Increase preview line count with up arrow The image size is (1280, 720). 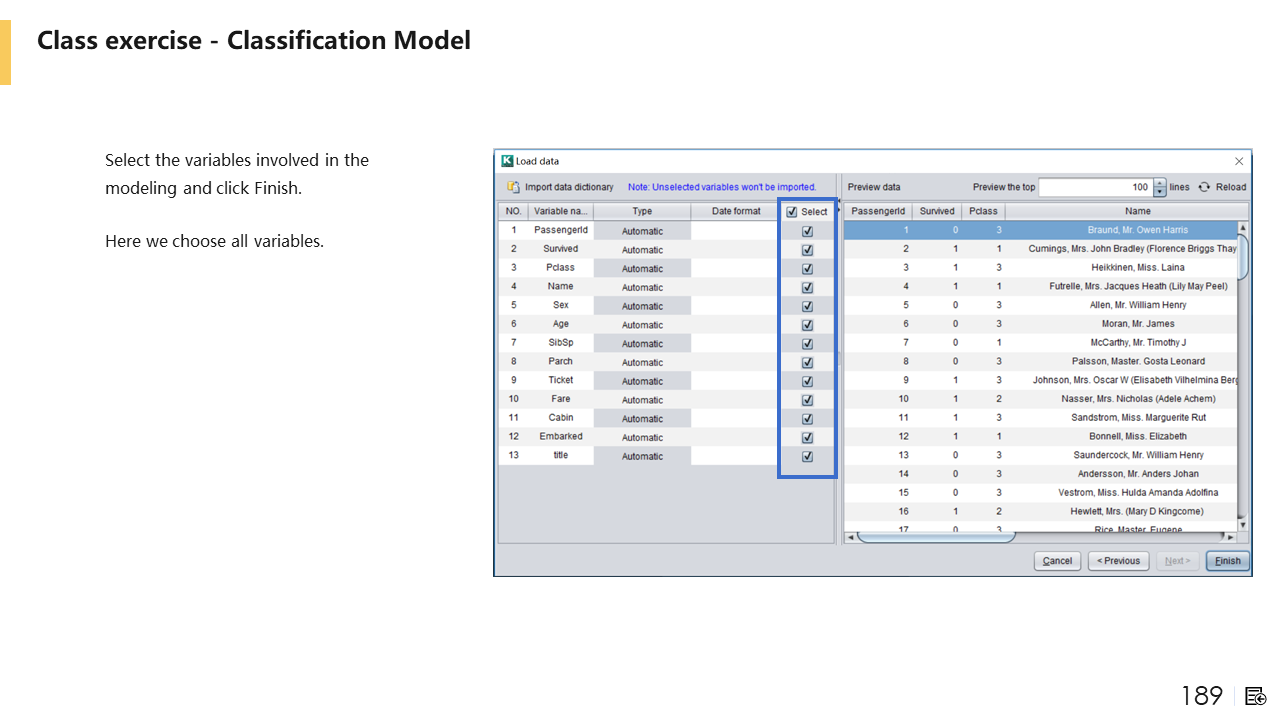pyautogui.click(x=1160, y=183)
